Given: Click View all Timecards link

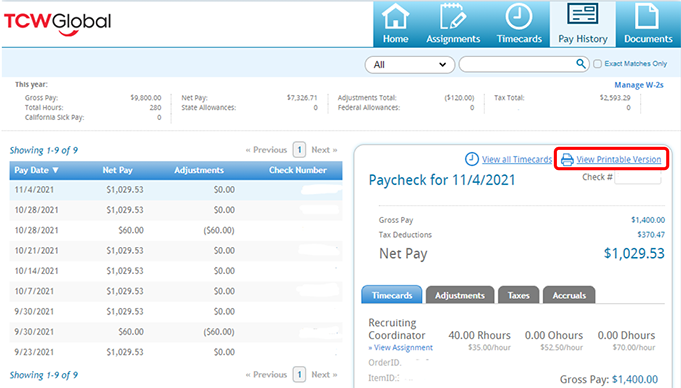Looking at the screenshot, I should click(517, 159).
